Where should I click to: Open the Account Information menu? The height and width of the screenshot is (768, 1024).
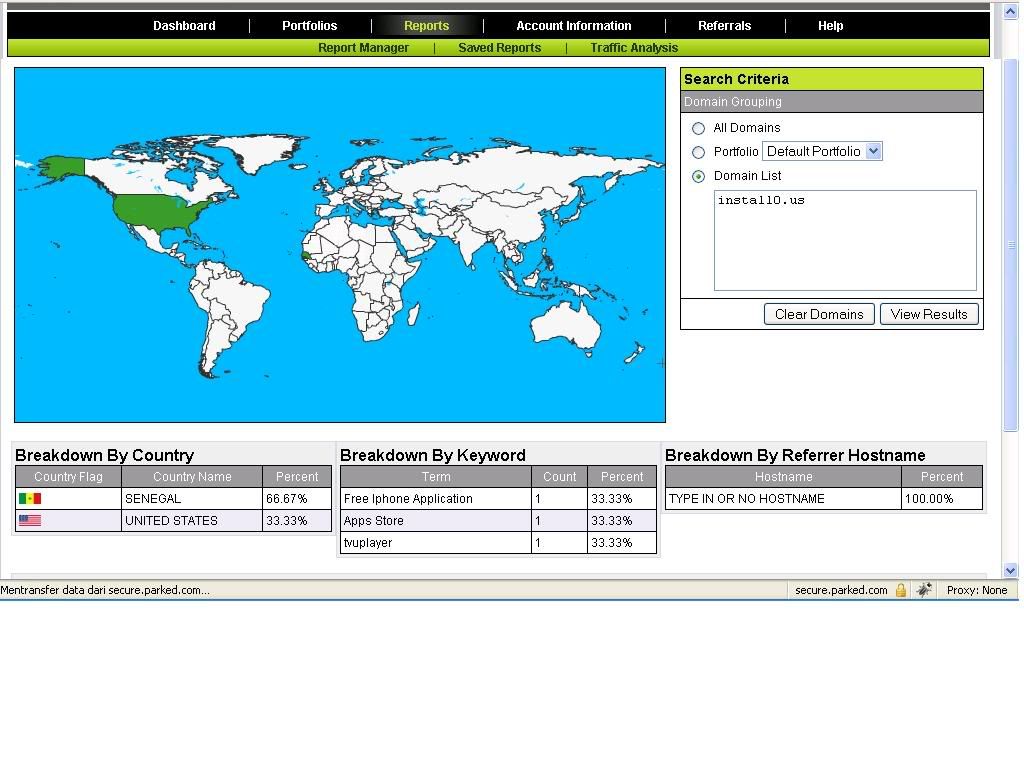pyautogui.click(x=573, y=25)
